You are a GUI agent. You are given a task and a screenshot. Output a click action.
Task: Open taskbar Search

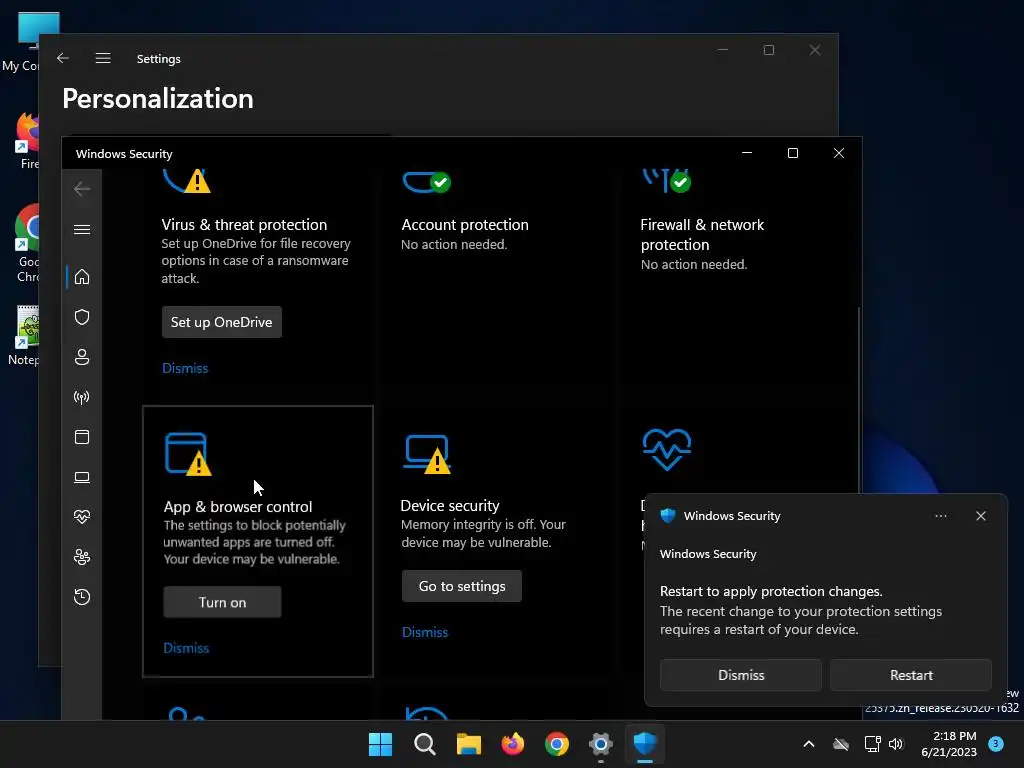coord(424,744)
